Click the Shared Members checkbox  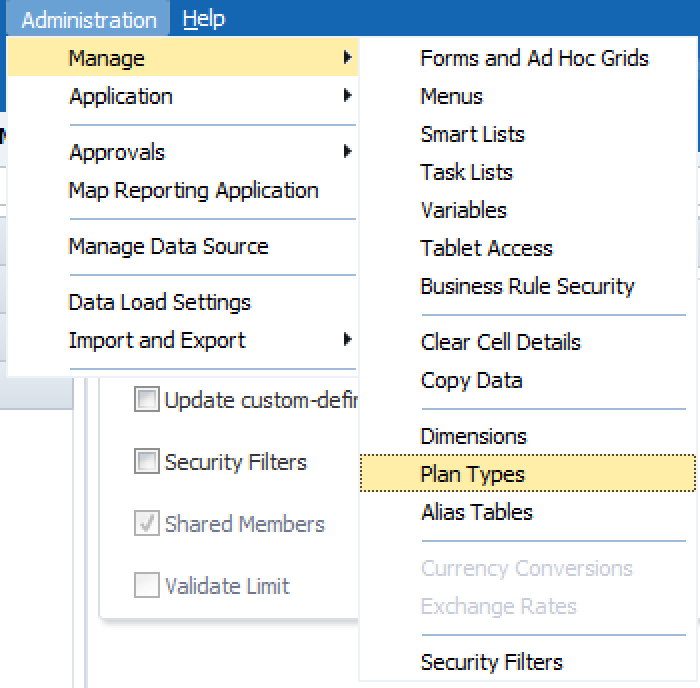(147, 524)
